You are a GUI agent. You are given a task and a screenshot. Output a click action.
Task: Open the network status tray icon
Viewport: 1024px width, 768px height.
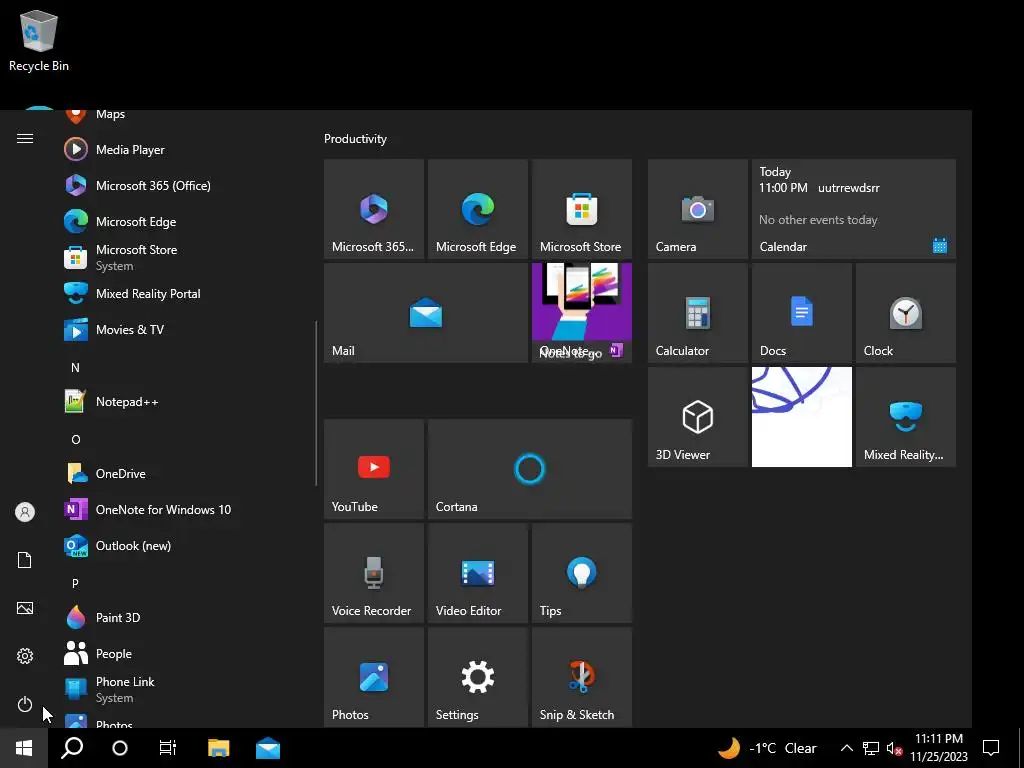871,748
